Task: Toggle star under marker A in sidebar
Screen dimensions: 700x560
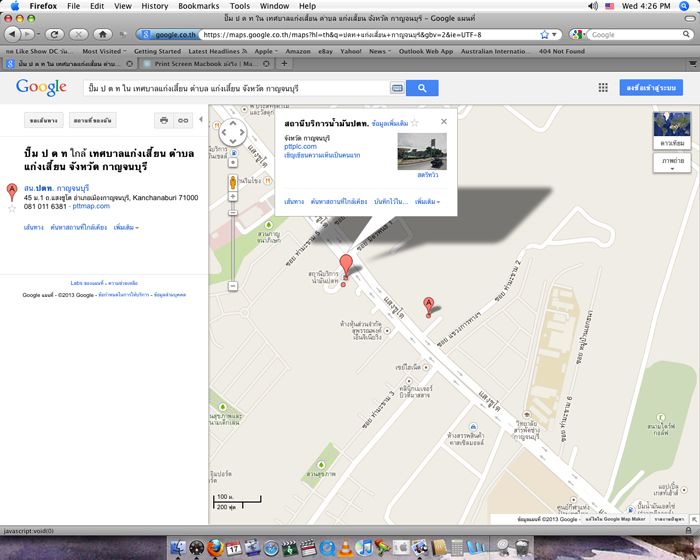Action: click(12, 208)
